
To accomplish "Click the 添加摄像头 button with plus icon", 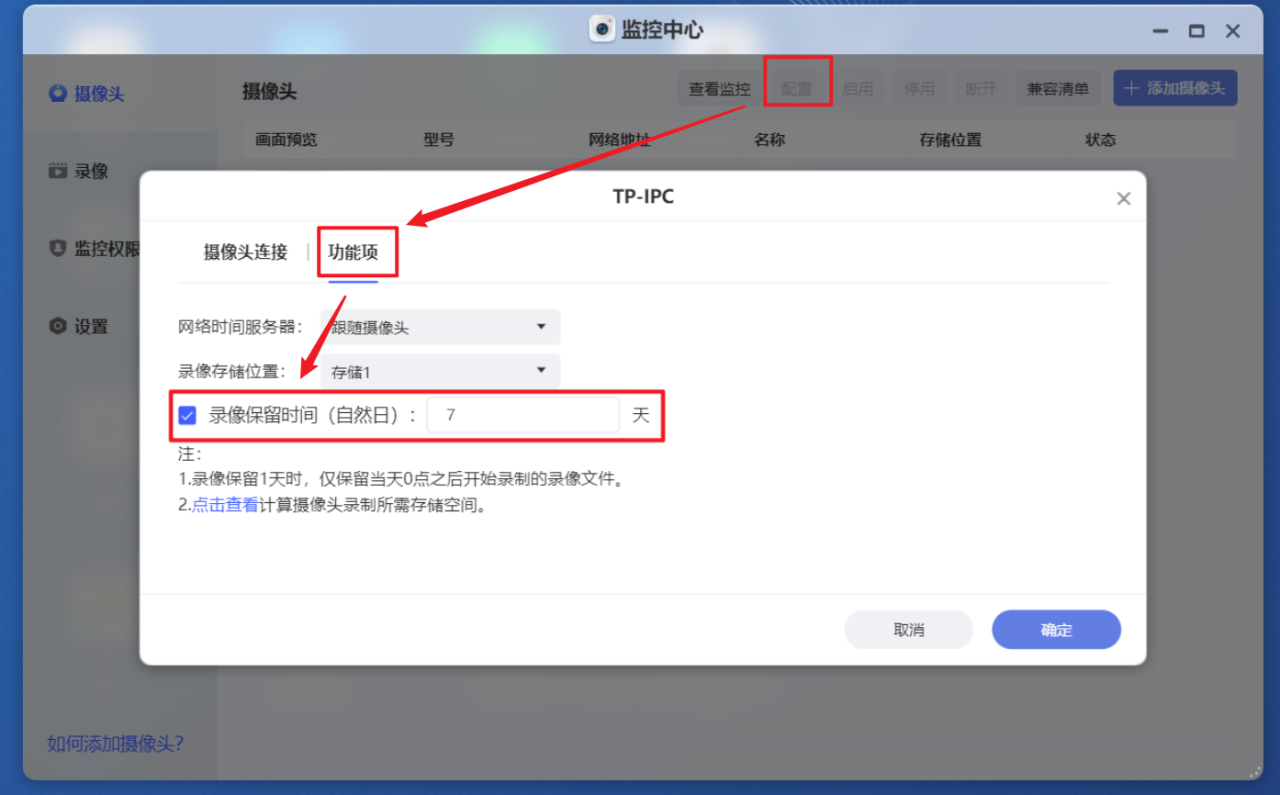I will coord(1175,88).
